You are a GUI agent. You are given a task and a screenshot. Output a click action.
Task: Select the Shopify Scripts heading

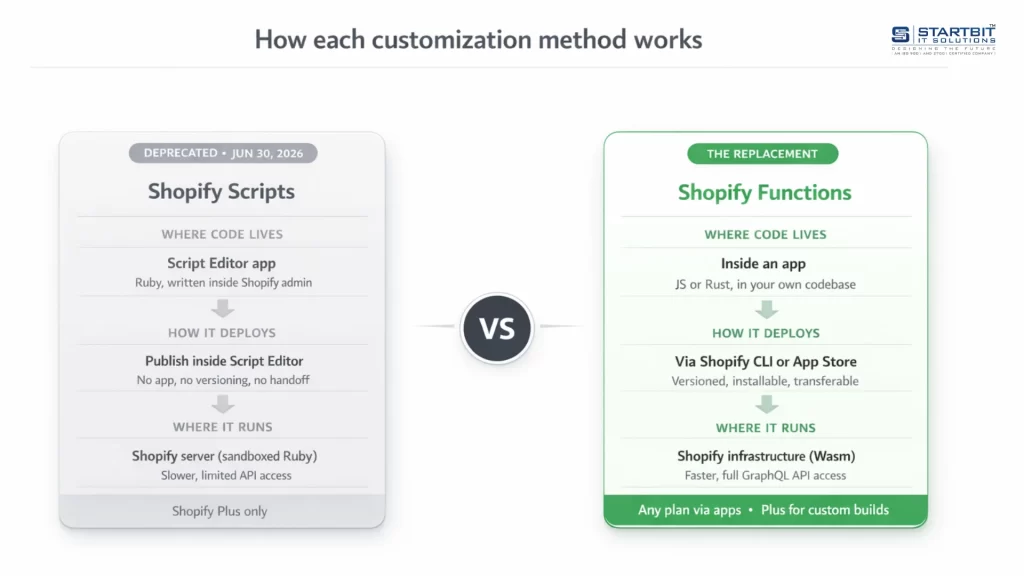(x=221, y=191)
